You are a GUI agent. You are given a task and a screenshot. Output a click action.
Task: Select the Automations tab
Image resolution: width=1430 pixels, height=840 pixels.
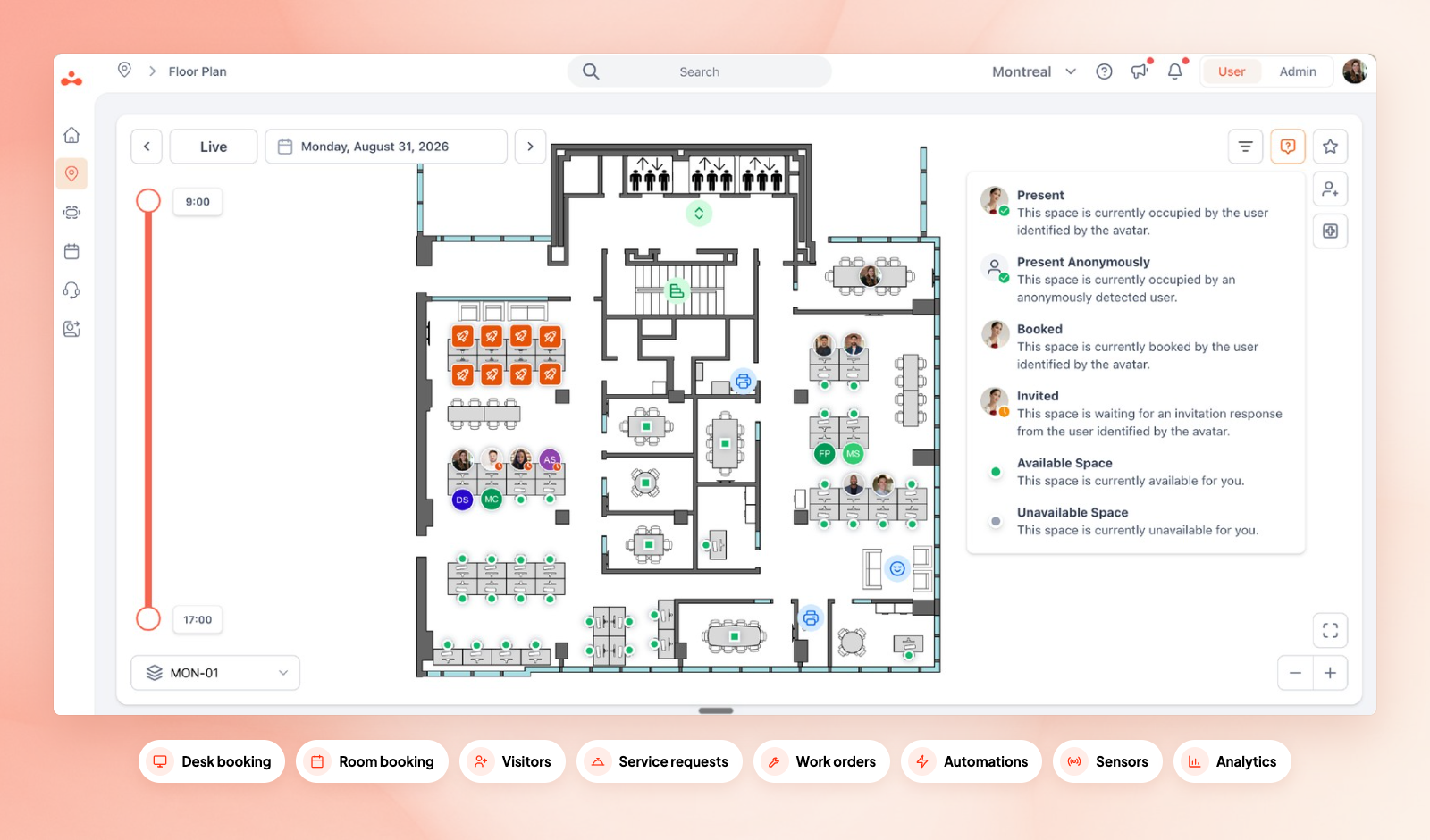tap(972, 761)
